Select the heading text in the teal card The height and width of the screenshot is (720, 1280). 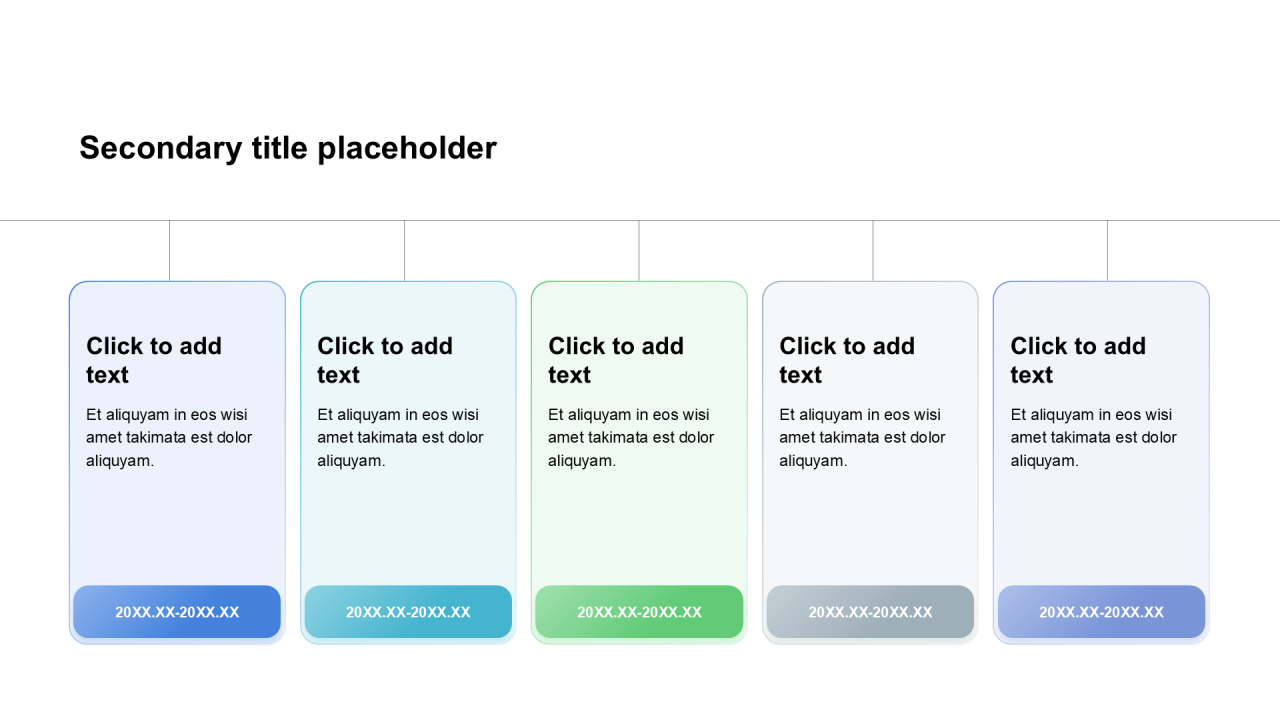coord(385,360)
